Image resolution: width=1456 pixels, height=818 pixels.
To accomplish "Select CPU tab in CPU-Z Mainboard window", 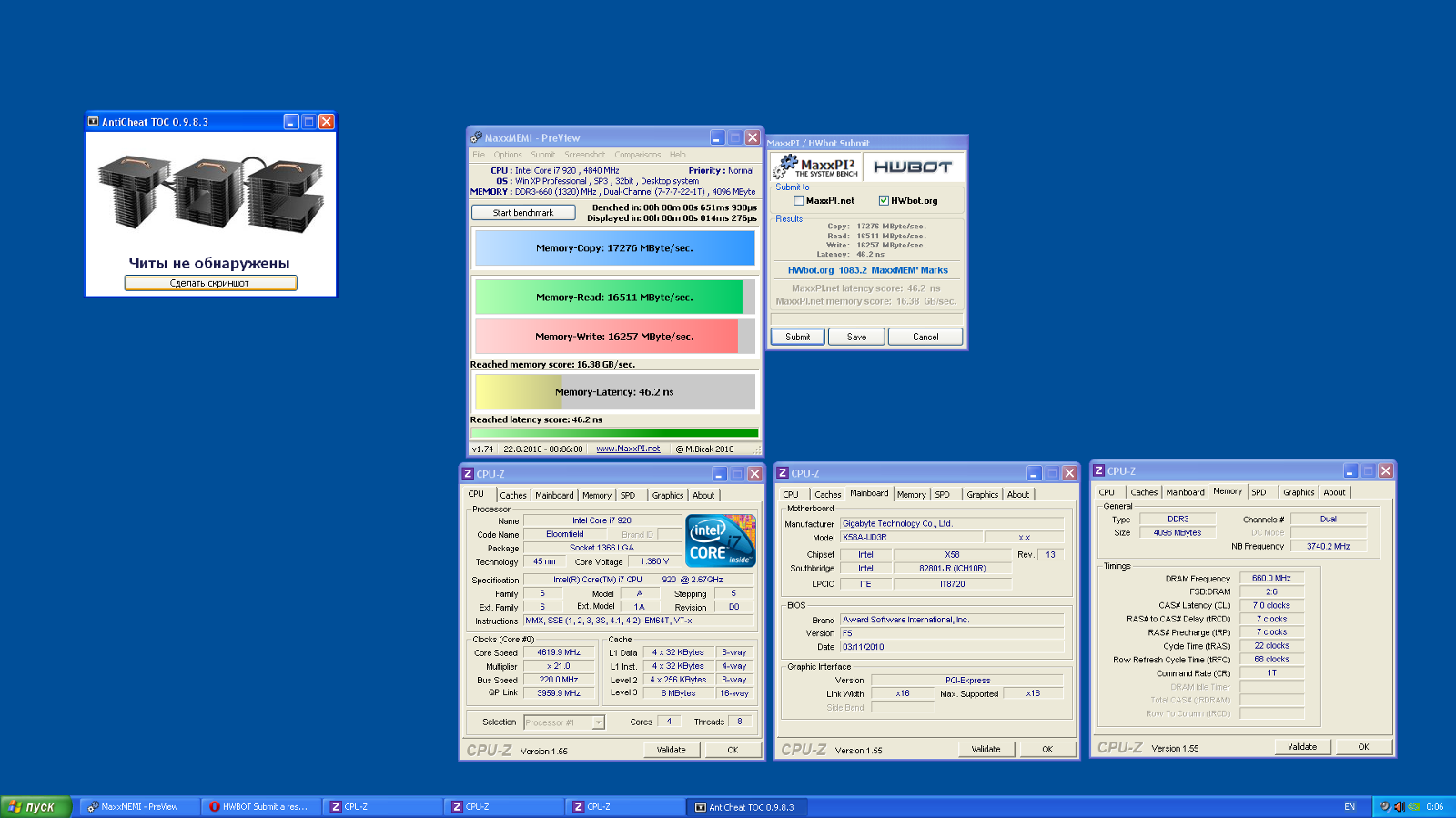I will [x=791, y=495].
